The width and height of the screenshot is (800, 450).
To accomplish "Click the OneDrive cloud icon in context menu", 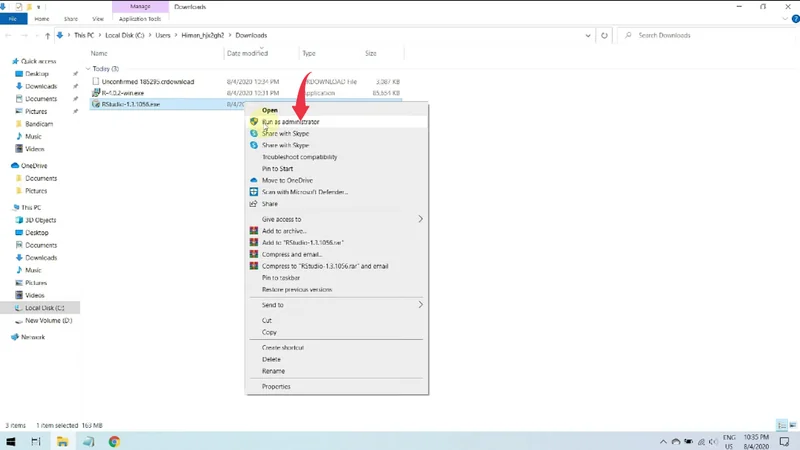I will (x=254, y=180).
